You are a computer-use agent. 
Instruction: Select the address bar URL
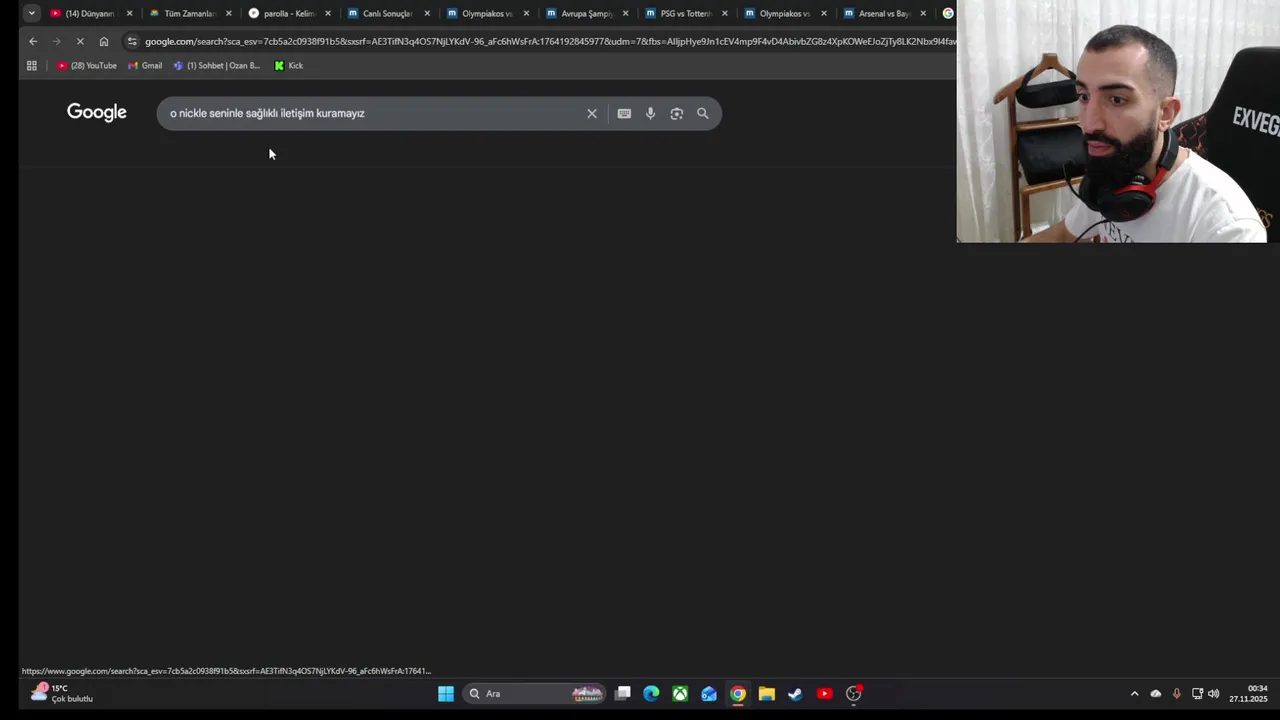550,41
